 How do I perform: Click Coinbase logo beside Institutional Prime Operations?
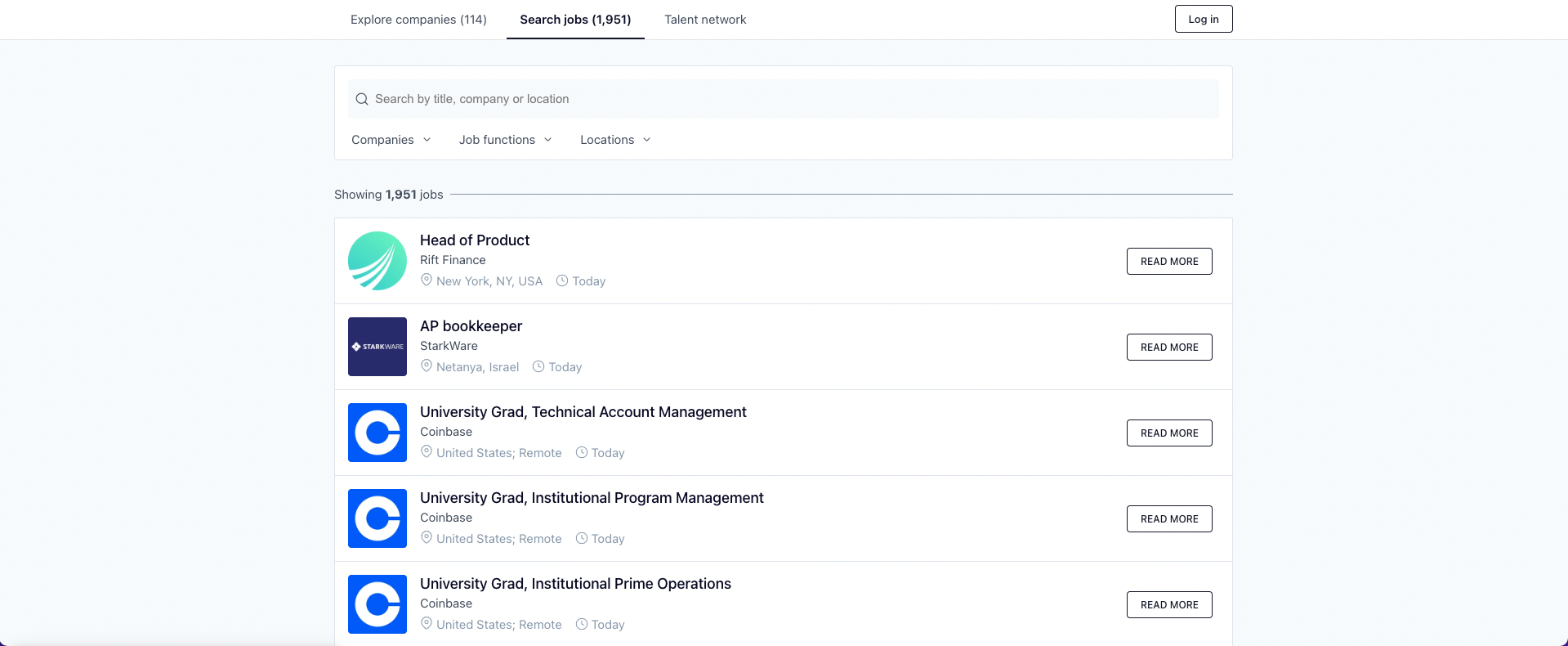click(x=377, y=604)
